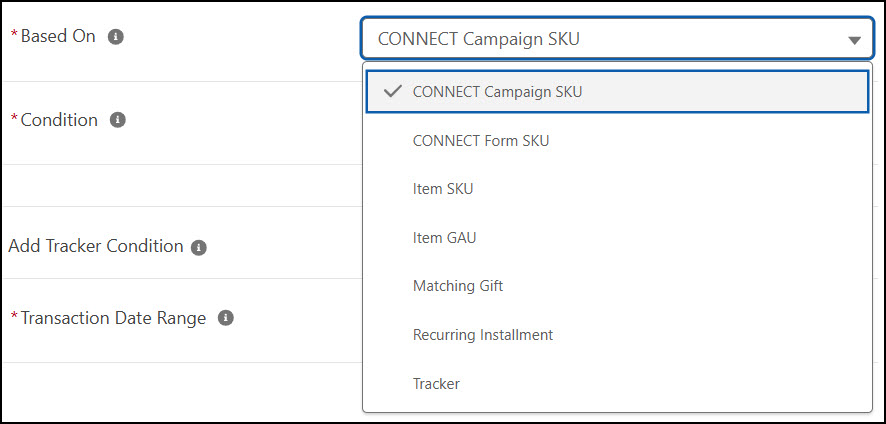Choose the Tracker option
The height and width of the screenshot is (424, 886).
click(617, 384)
